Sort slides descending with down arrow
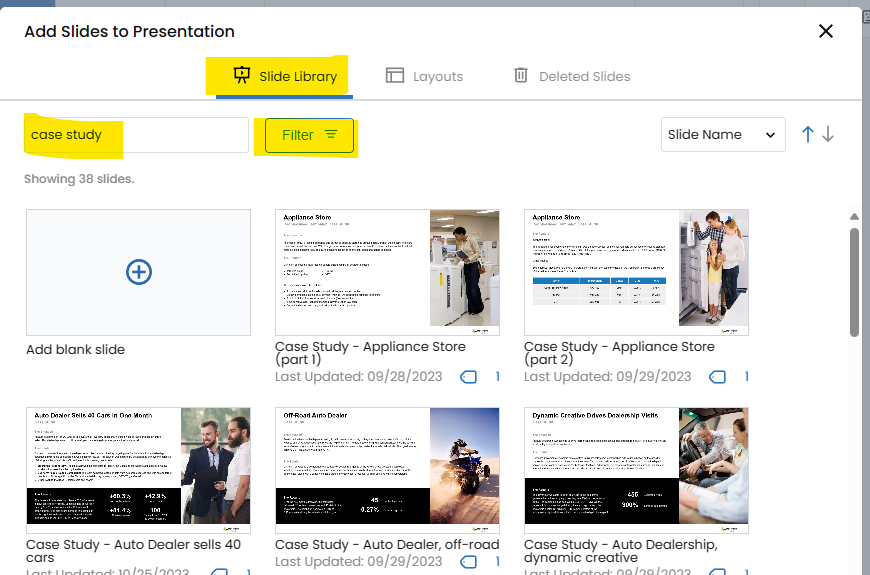Viewport: 870px width, 575px height. pos(828,135)
